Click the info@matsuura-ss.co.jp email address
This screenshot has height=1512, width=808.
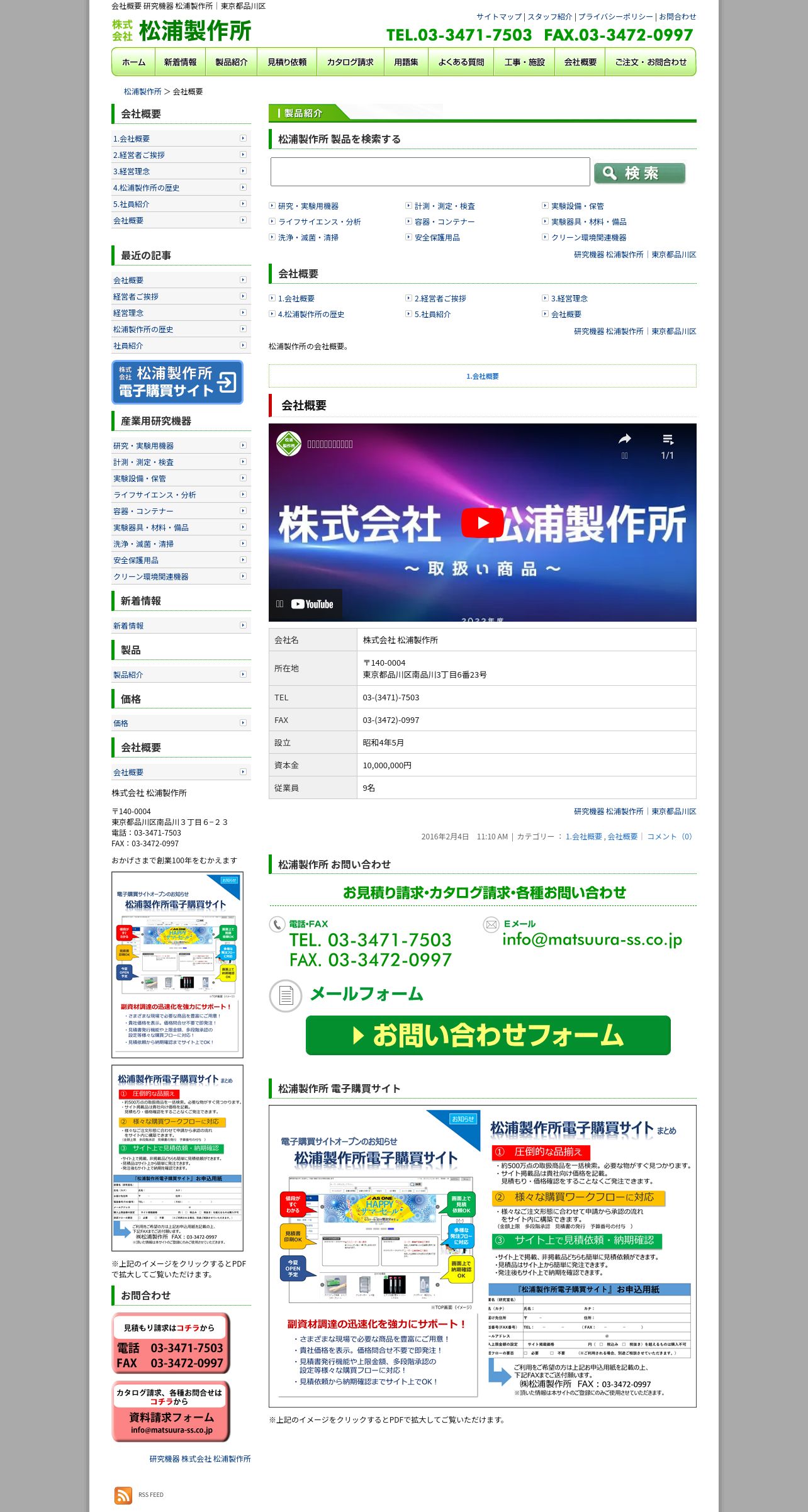592,939
